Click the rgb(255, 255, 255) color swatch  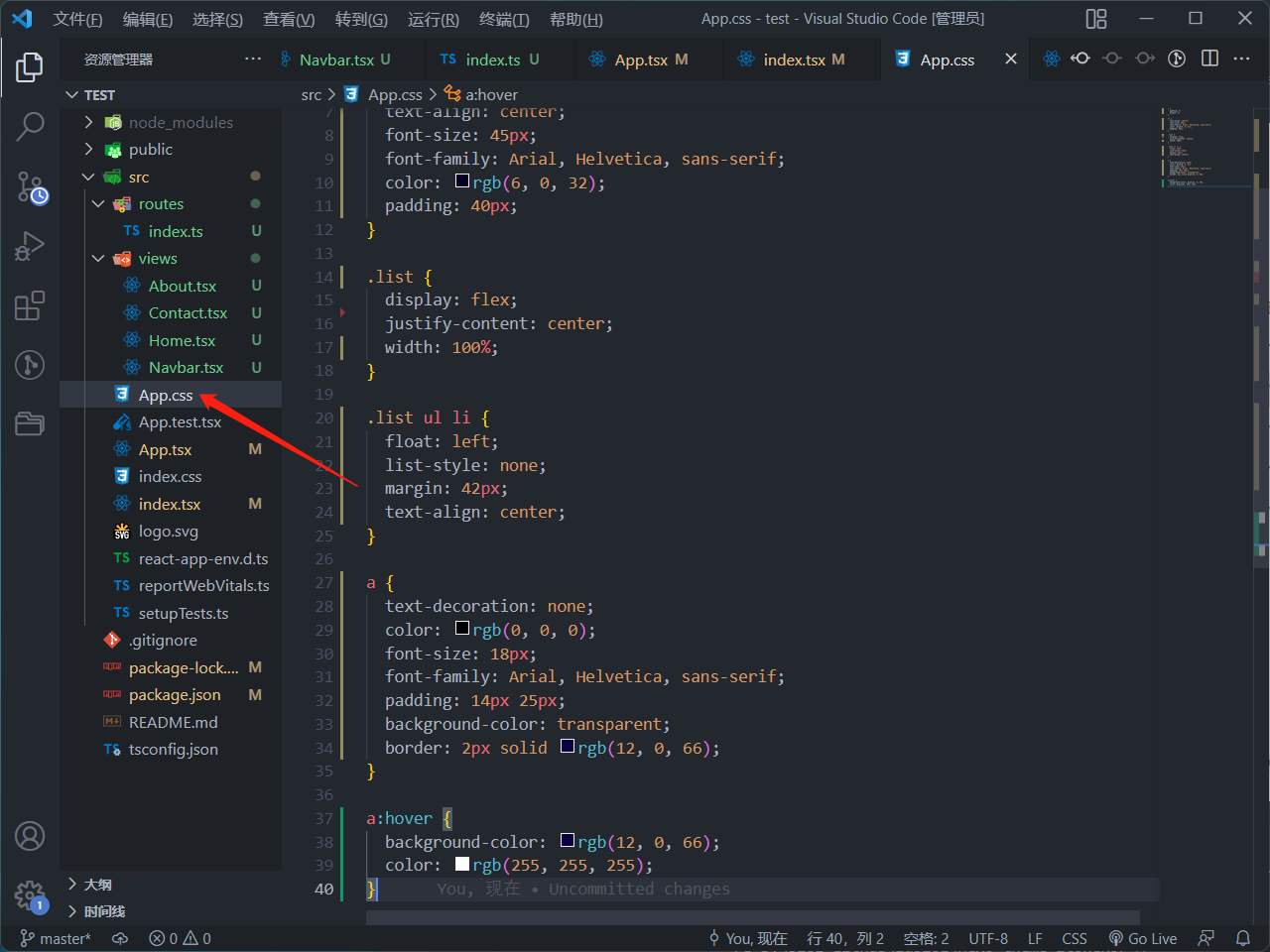pyautogui.click(x=461, y=863)
